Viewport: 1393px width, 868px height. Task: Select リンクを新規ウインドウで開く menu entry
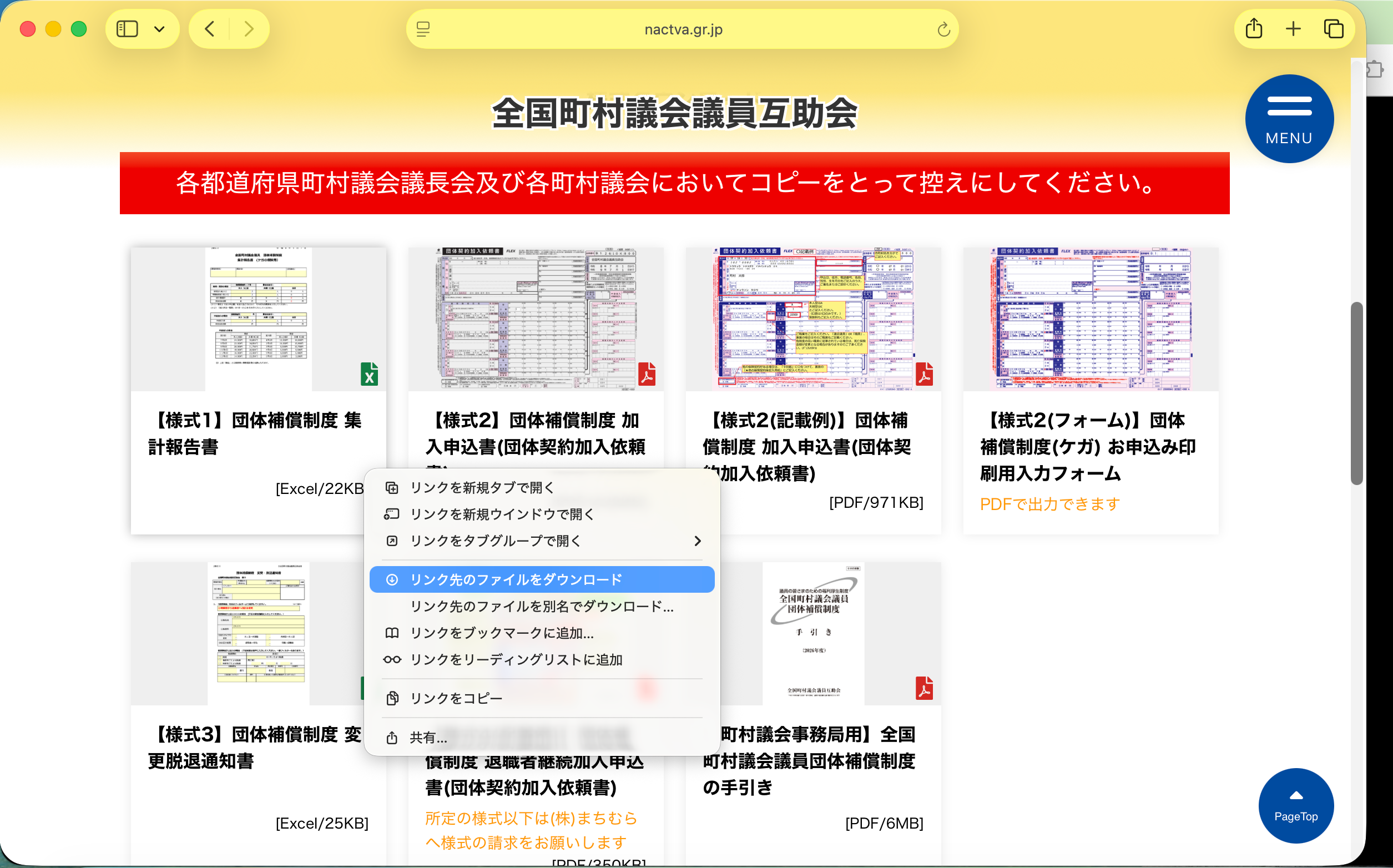point(542,514)
